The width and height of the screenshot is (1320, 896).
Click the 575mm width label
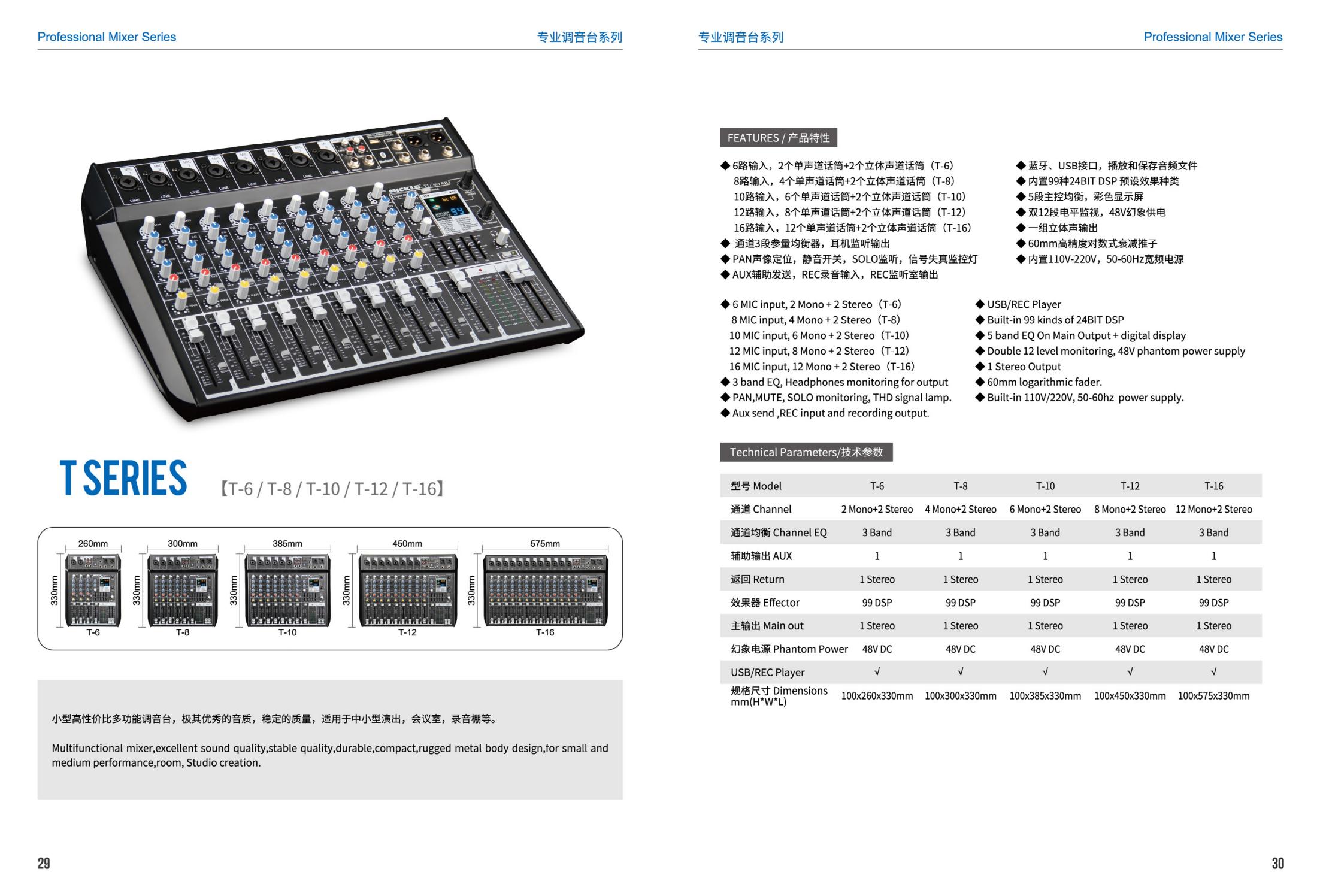coord(545,543)
